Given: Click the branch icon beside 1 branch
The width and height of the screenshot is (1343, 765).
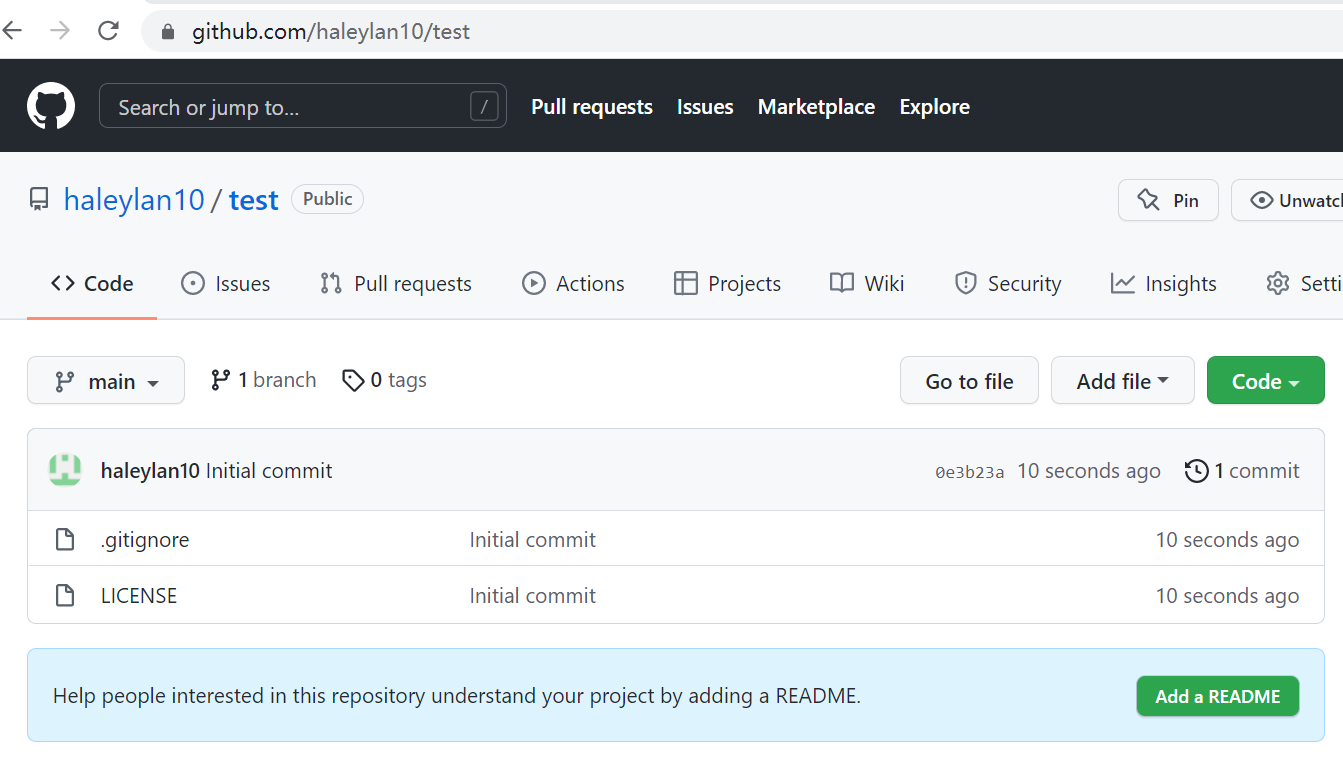Looking at the screenshot, I should tap(221, 380).
